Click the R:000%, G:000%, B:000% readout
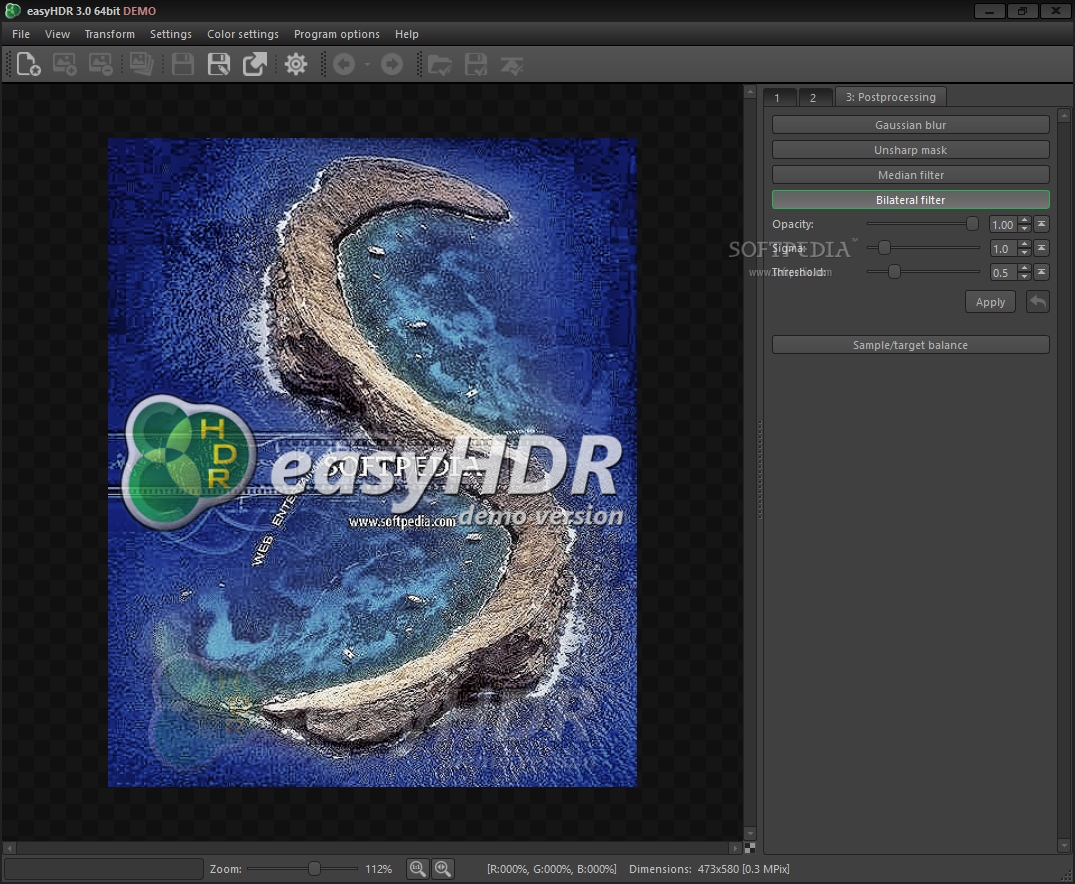The width and height of the screenshot is (1075, 884). [x=551, y=869]
